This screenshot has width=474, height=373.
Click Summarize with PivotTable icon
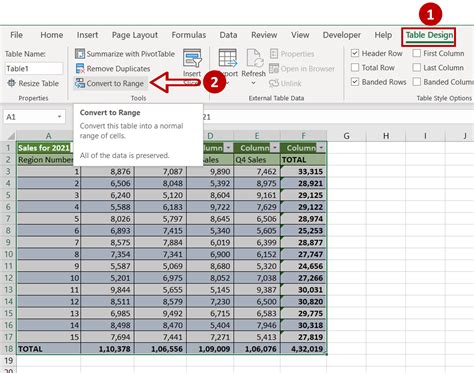tap(80, 54)
